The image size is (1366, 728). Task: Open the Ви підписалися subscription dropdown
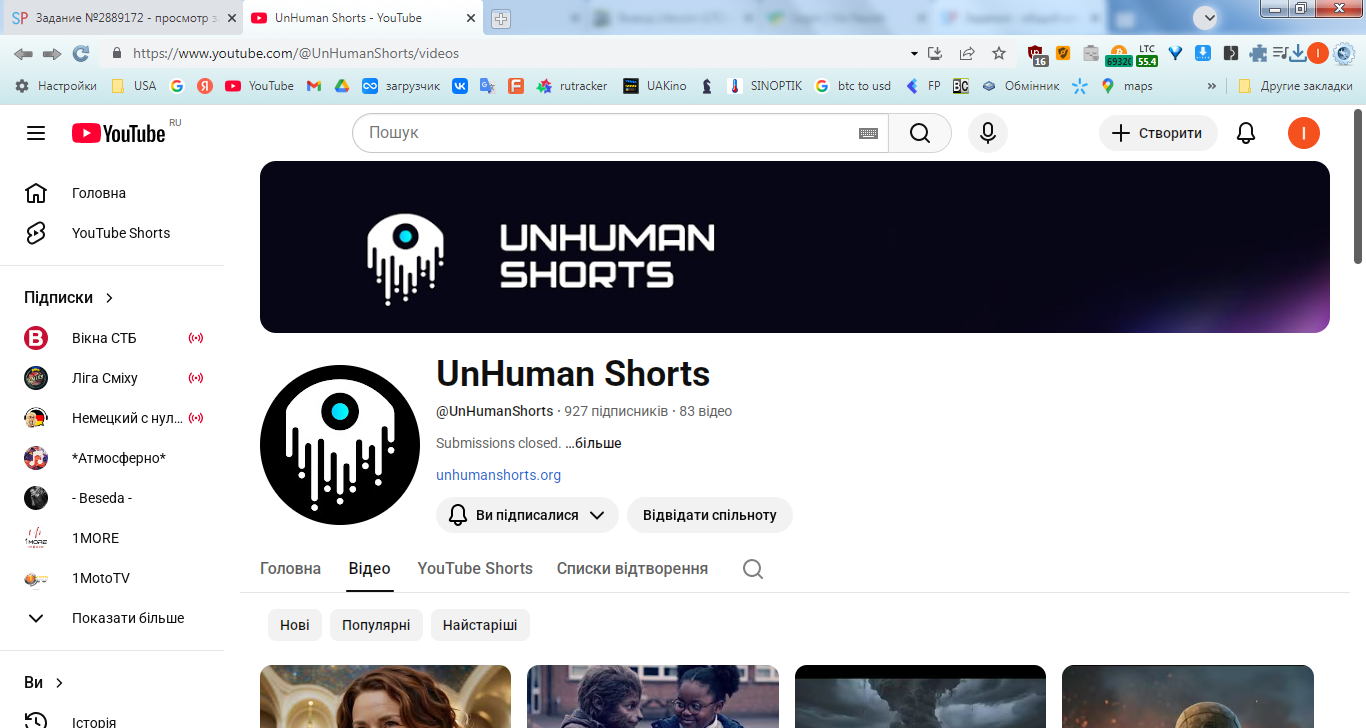coord(527,515)
